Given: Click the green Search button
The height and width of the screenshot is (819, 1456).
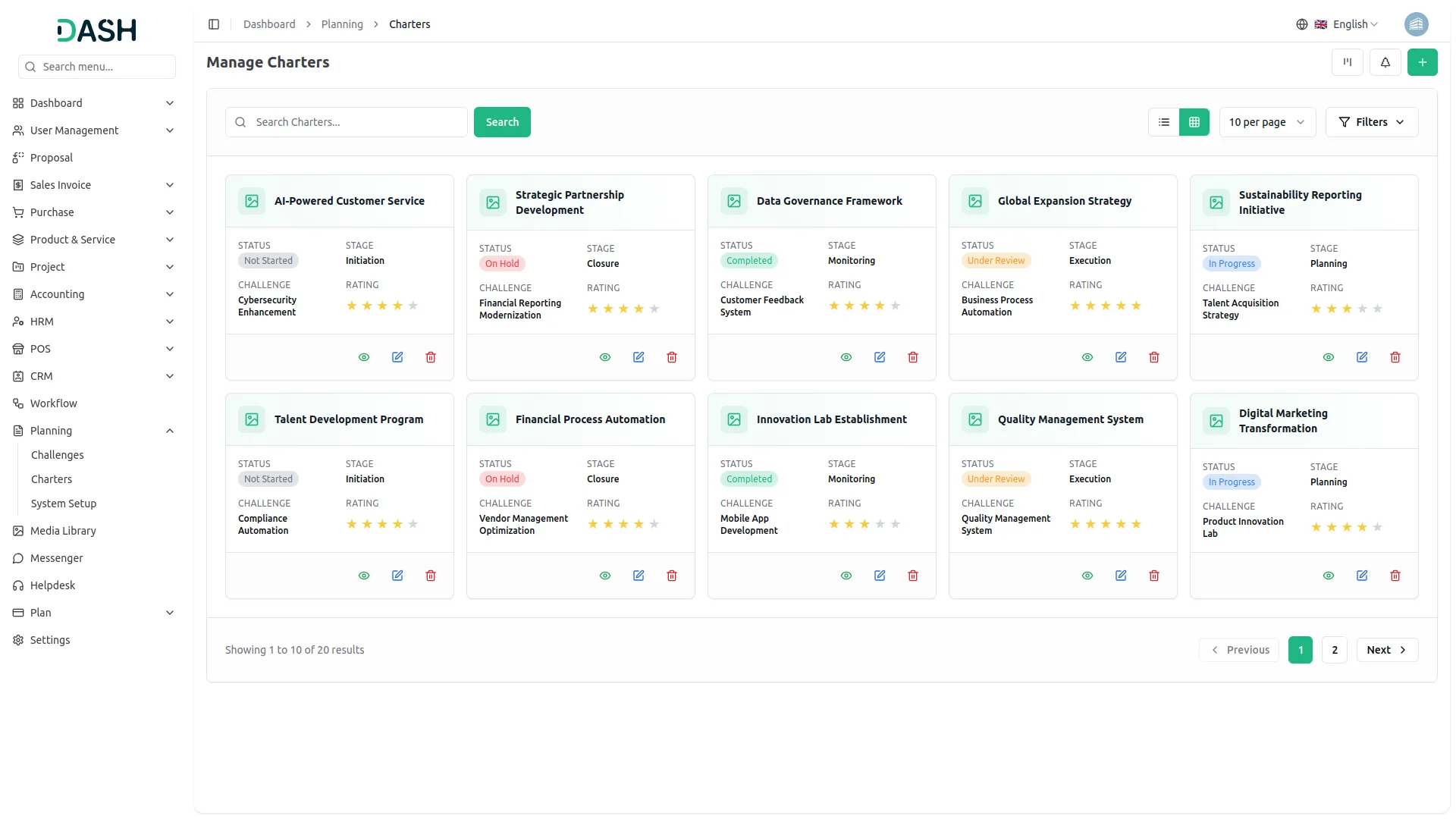Looking at the screenshot, I should 502,122.
